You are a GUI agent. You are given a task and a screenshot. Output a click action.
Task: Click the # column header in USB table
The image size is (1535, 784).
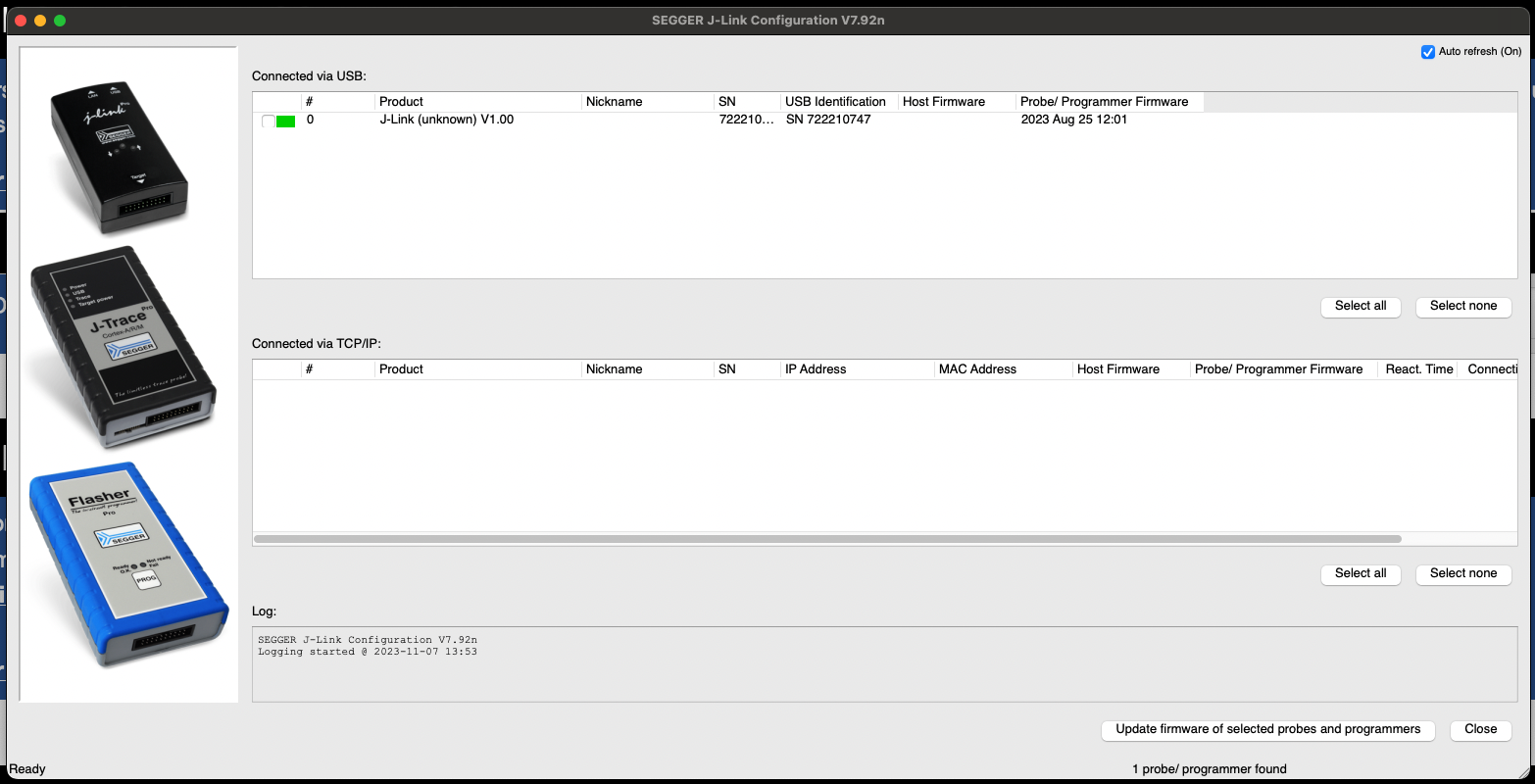(338, 102)
